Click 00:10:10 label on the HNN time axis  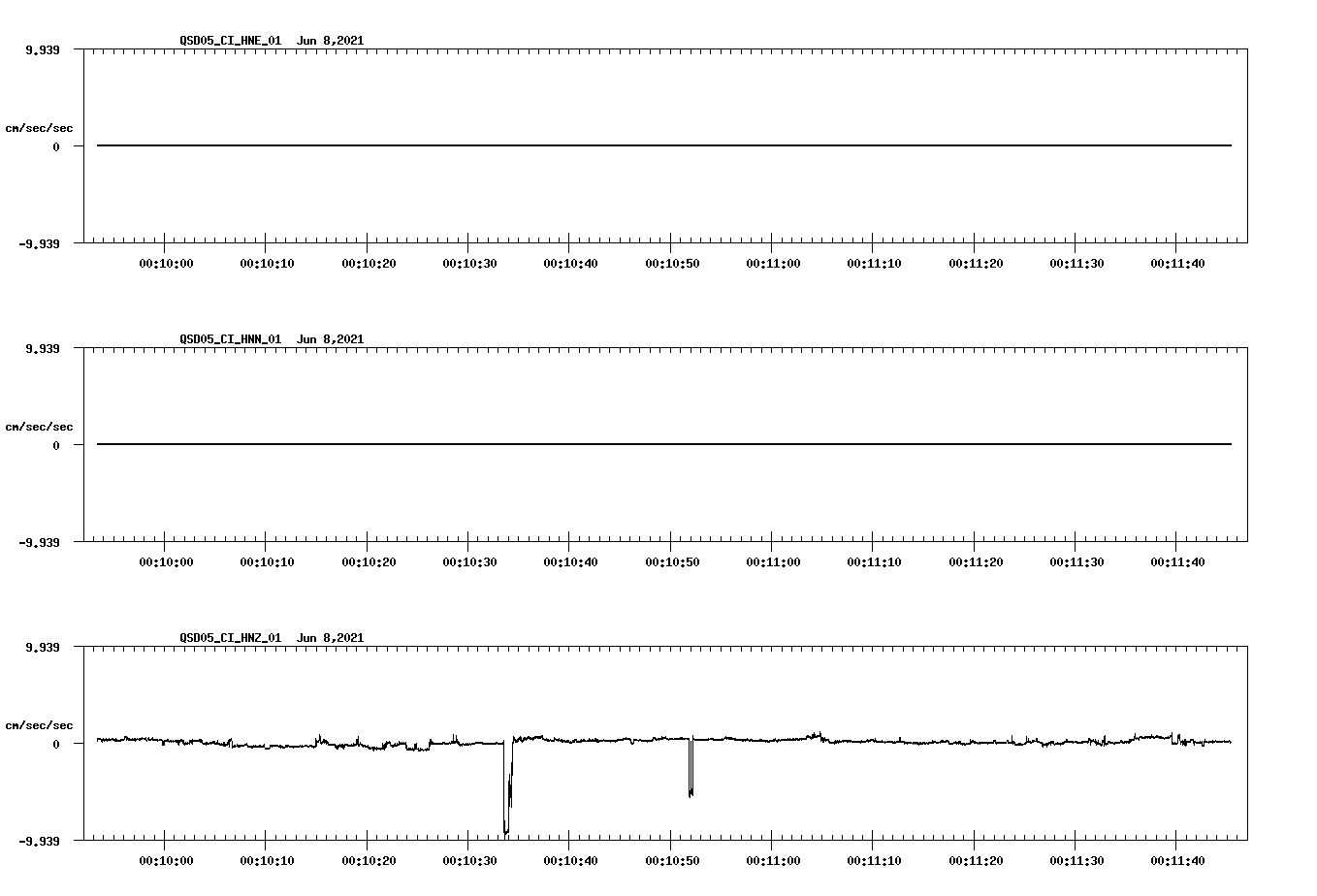point(267,562)
